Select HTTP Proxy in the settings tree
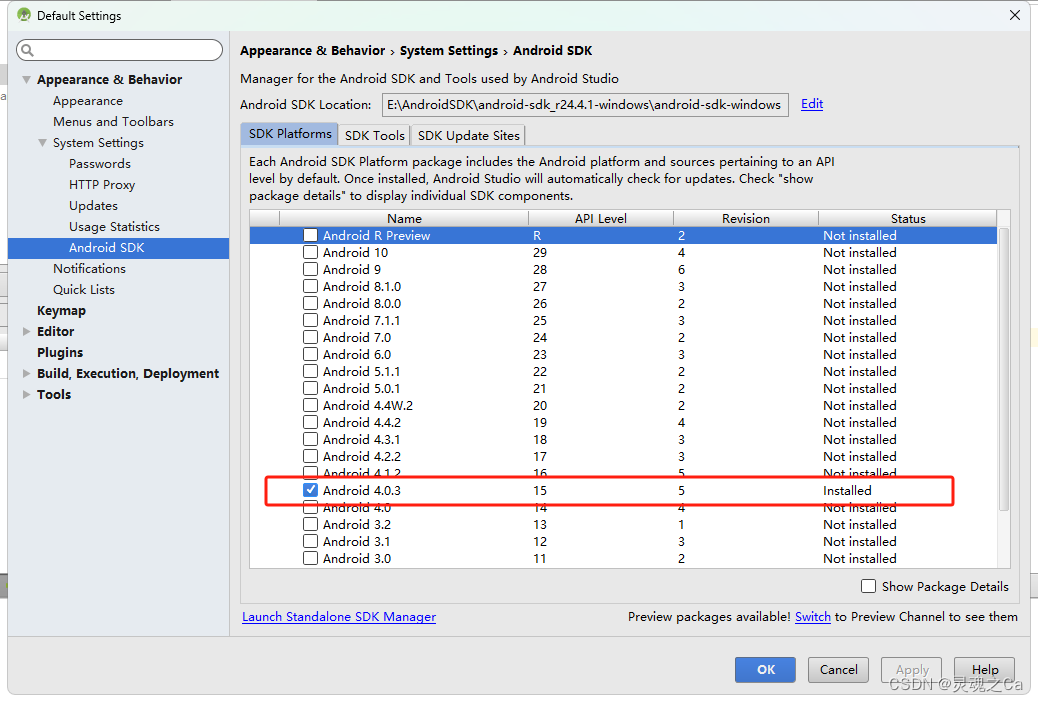 click(102, 185)
